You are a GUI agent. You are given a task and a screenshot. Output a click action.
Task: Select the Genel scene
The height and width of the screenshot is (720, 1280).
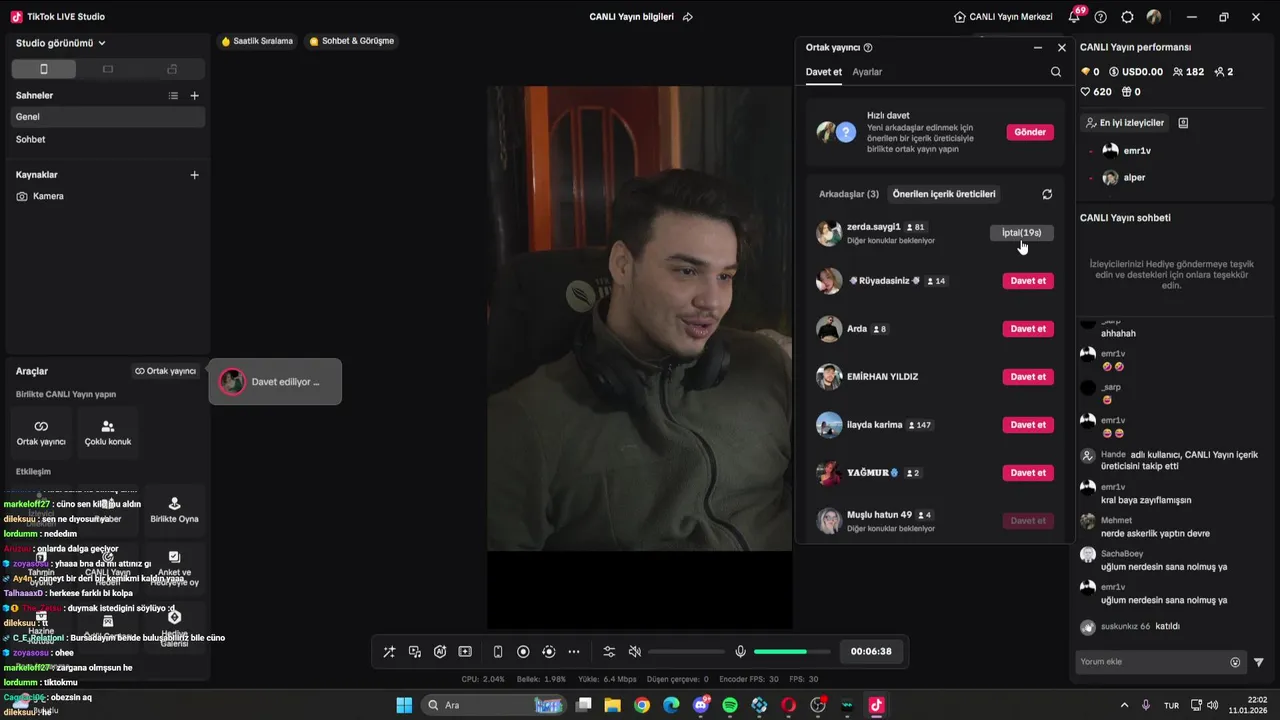pos(108,117)
